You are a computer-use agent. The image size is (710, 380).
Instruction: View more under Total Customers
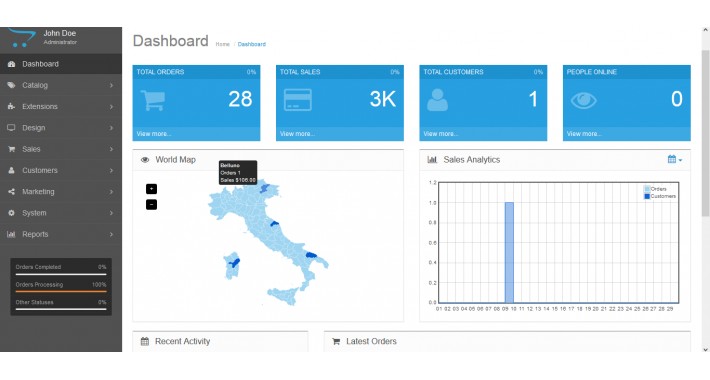click(441, 134)
